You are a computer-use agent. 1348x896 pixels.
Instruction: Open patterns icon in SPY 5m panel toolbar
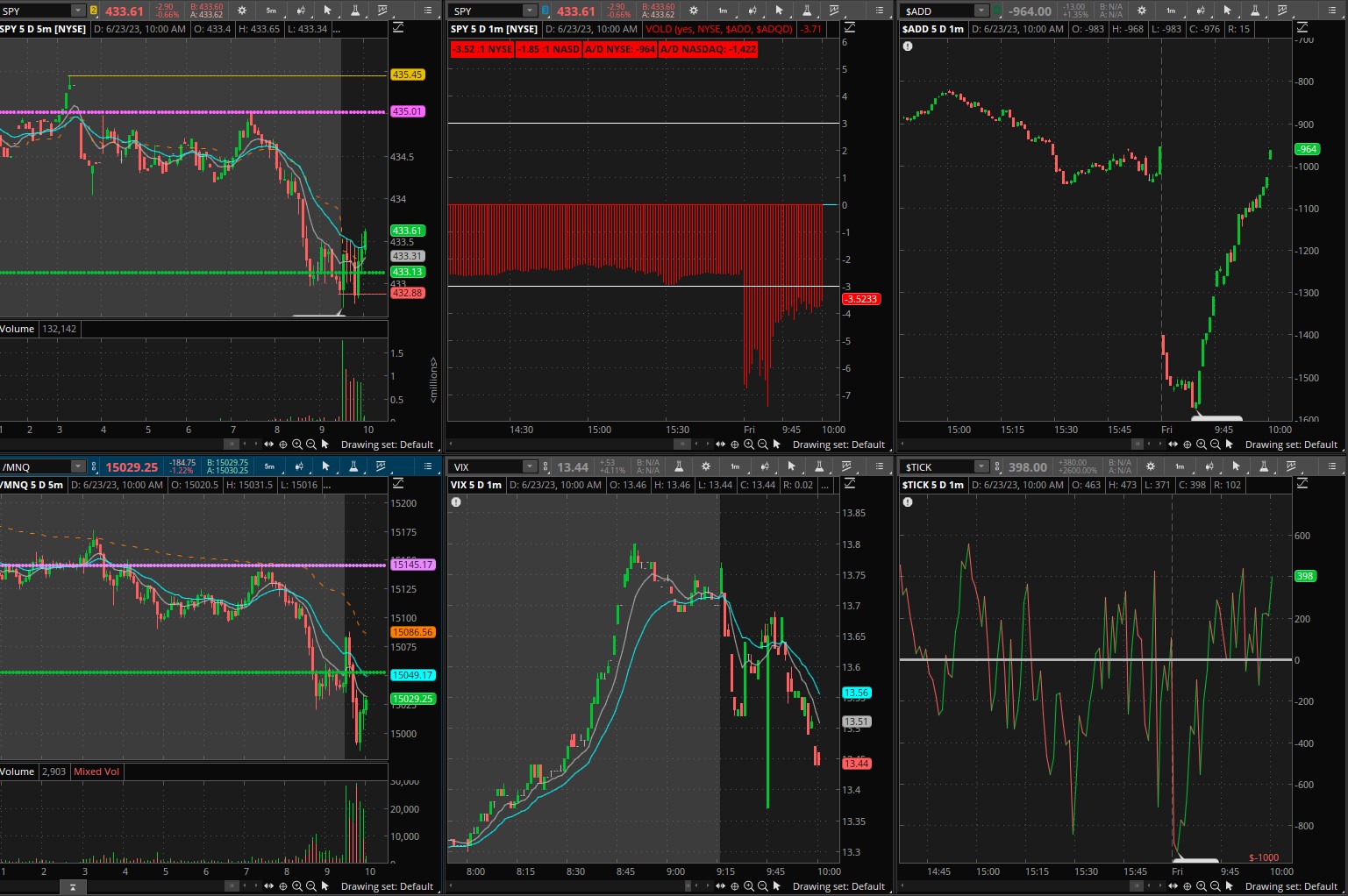383,11
